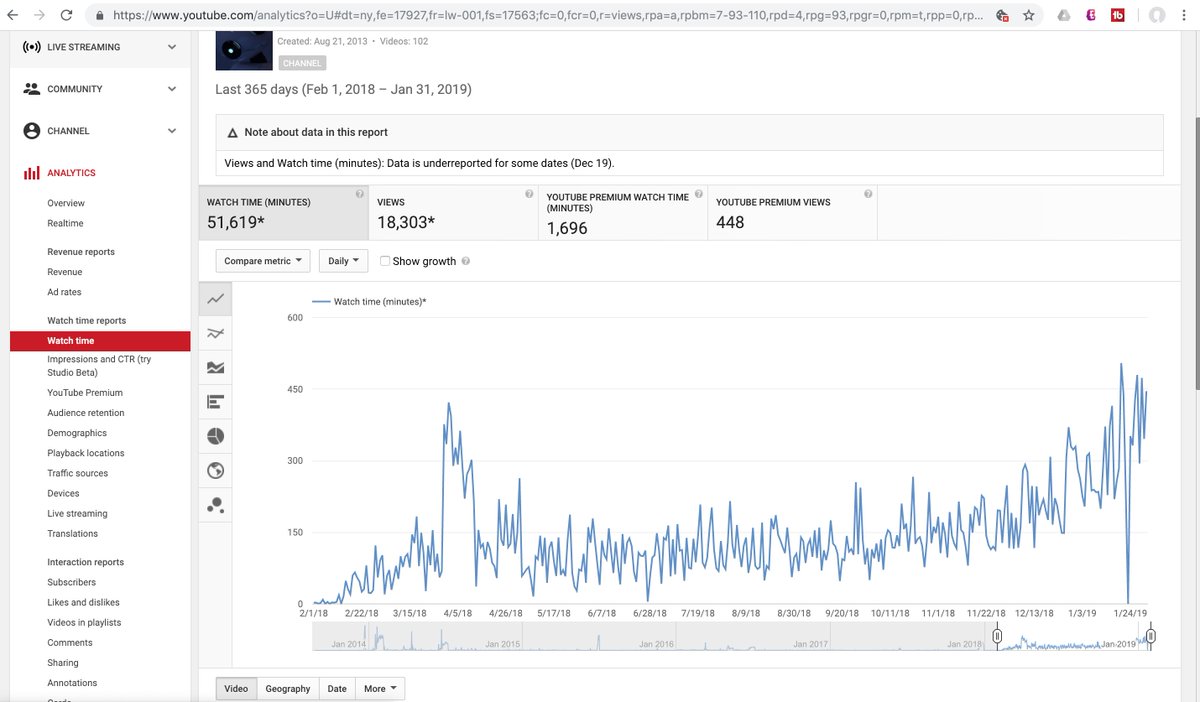Select the multi-line chart view icon
The image size is (1200, 702).
pos(215,333)
